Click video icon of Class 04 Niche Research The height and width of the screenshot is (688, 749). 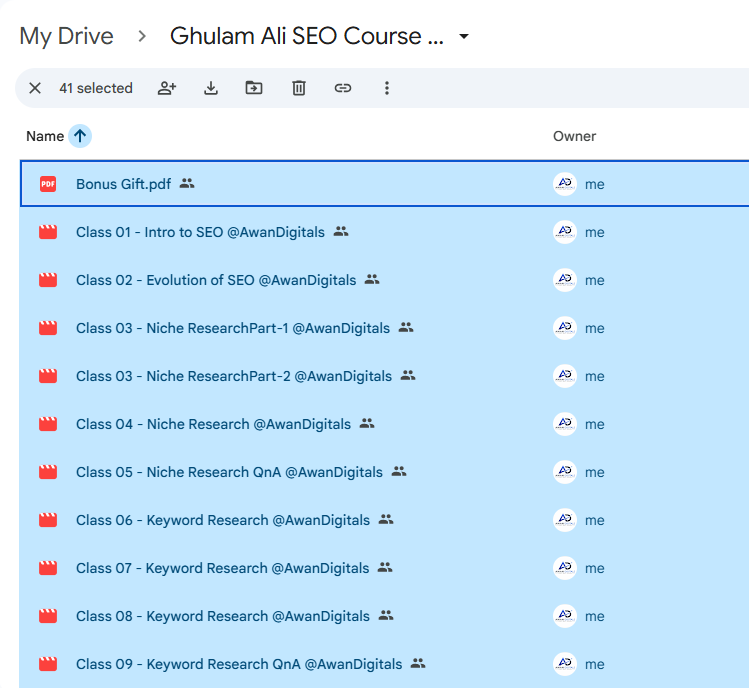[x=48, y=424]
